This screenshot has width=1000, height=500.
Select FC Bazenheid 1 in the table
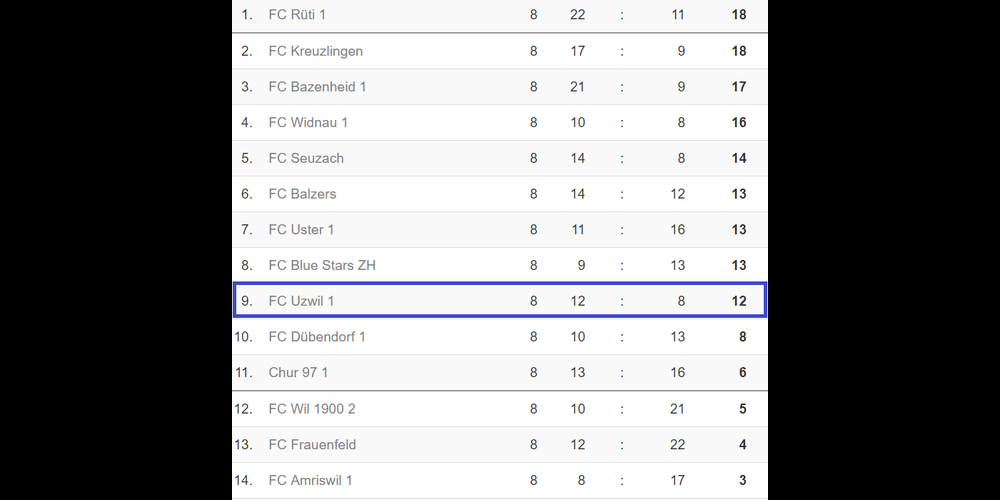click(317, 87)
